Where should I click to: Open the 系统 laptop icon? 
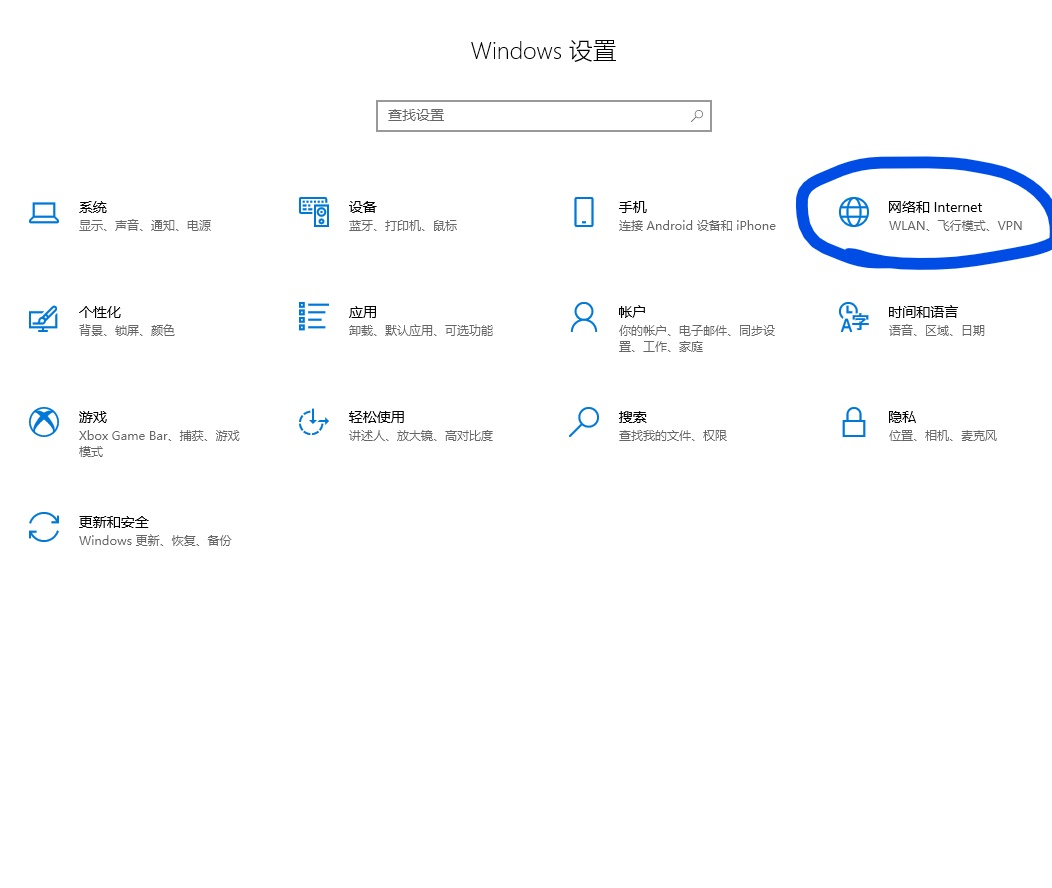point(44,213)
